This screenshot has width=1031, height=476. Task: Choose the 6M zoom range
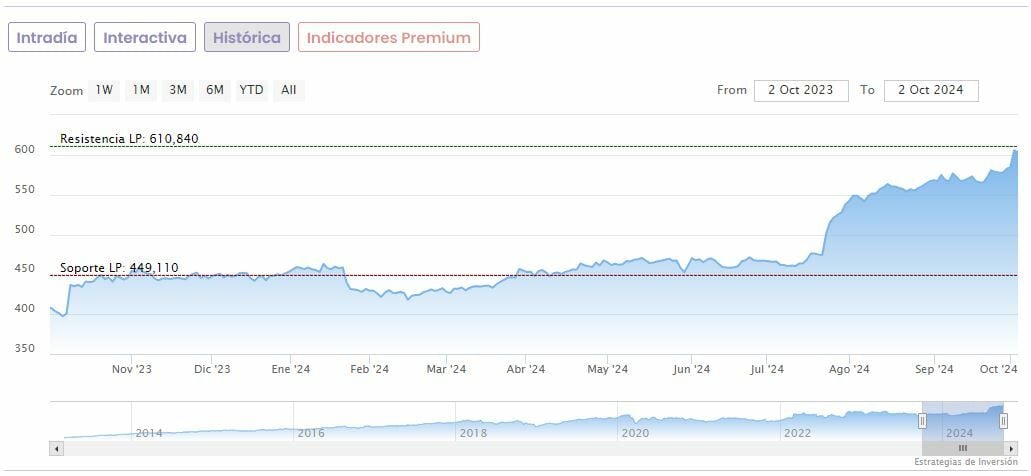215,90
